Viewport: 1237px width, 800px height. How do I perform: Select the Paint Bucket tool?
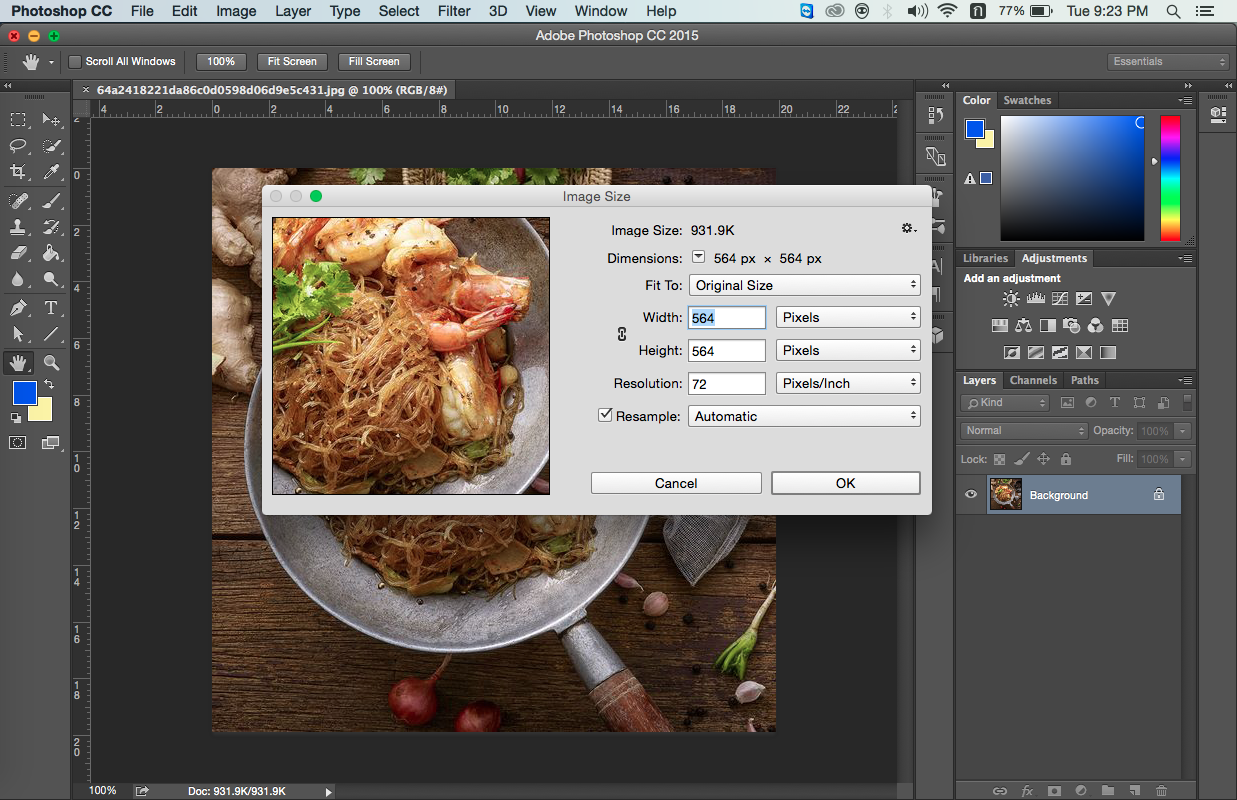point(51,253)
